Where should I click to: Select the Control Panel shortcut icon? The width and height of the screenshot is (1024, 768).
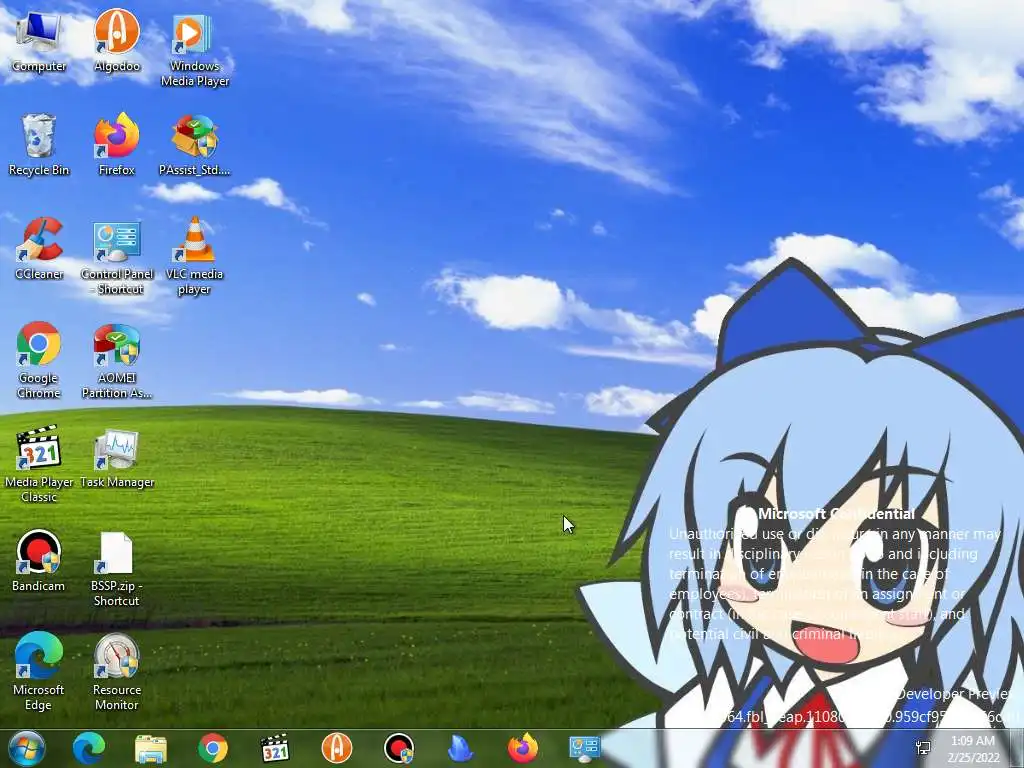click(117, 257)
